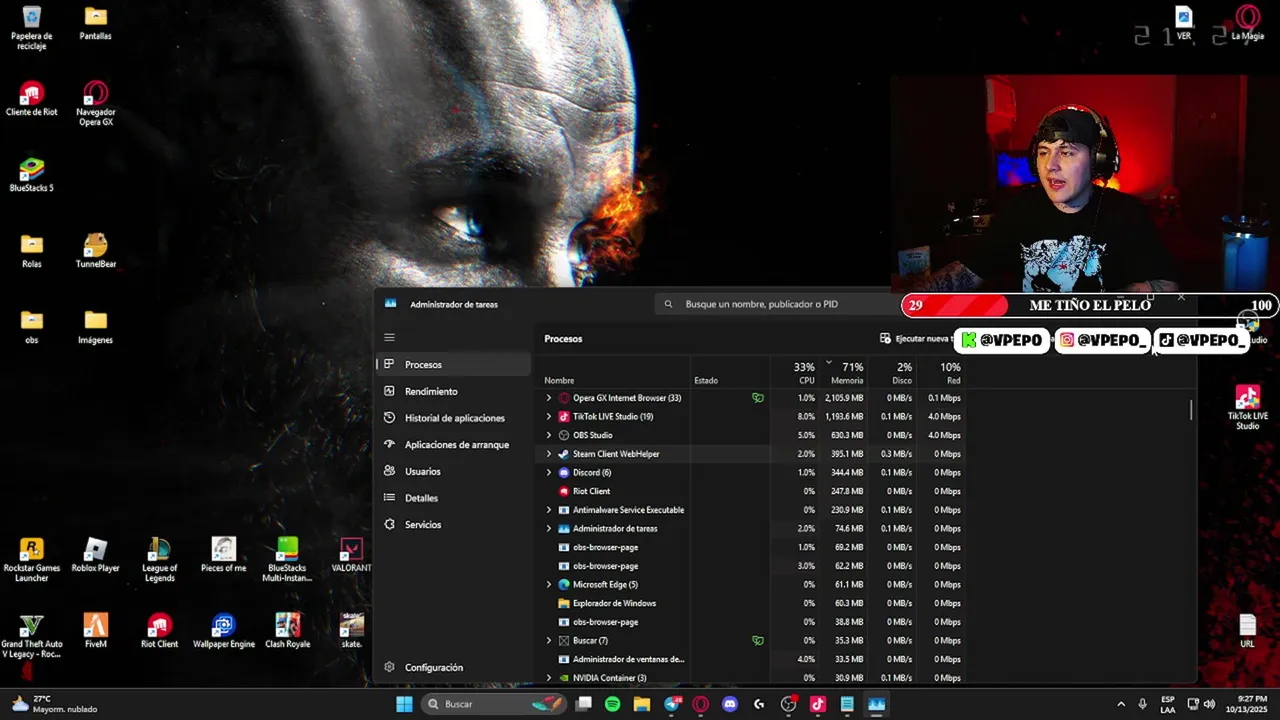Sort processes by the Nombre column
Image resolution: width=1280 pixels, height=720 pixels.
pyautogui.click(x=615, y=372)
